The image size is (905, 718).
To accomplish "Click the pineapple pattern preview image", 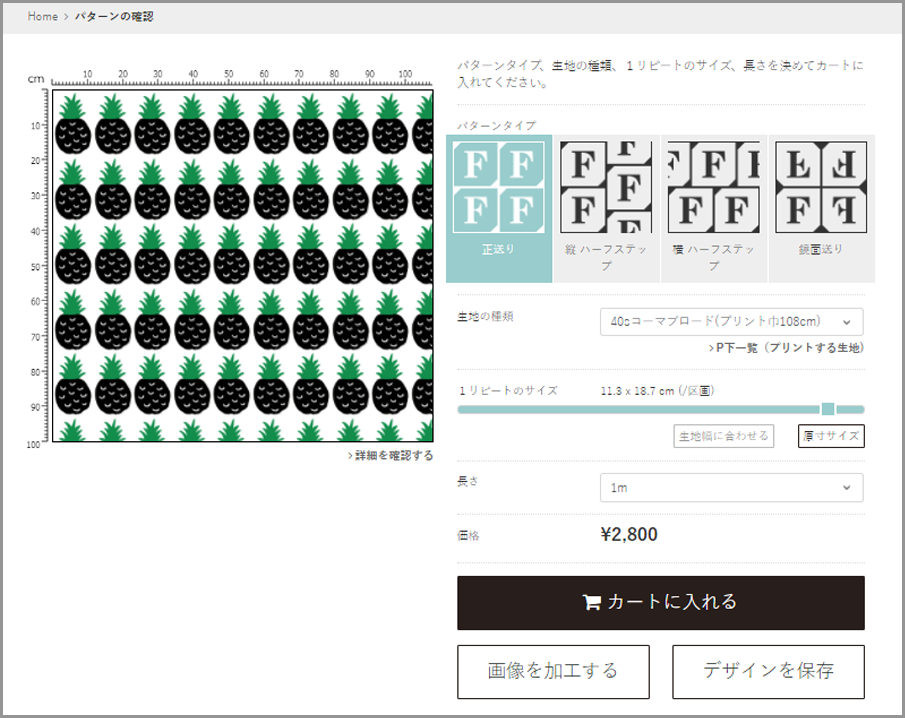I will (243, 265).
